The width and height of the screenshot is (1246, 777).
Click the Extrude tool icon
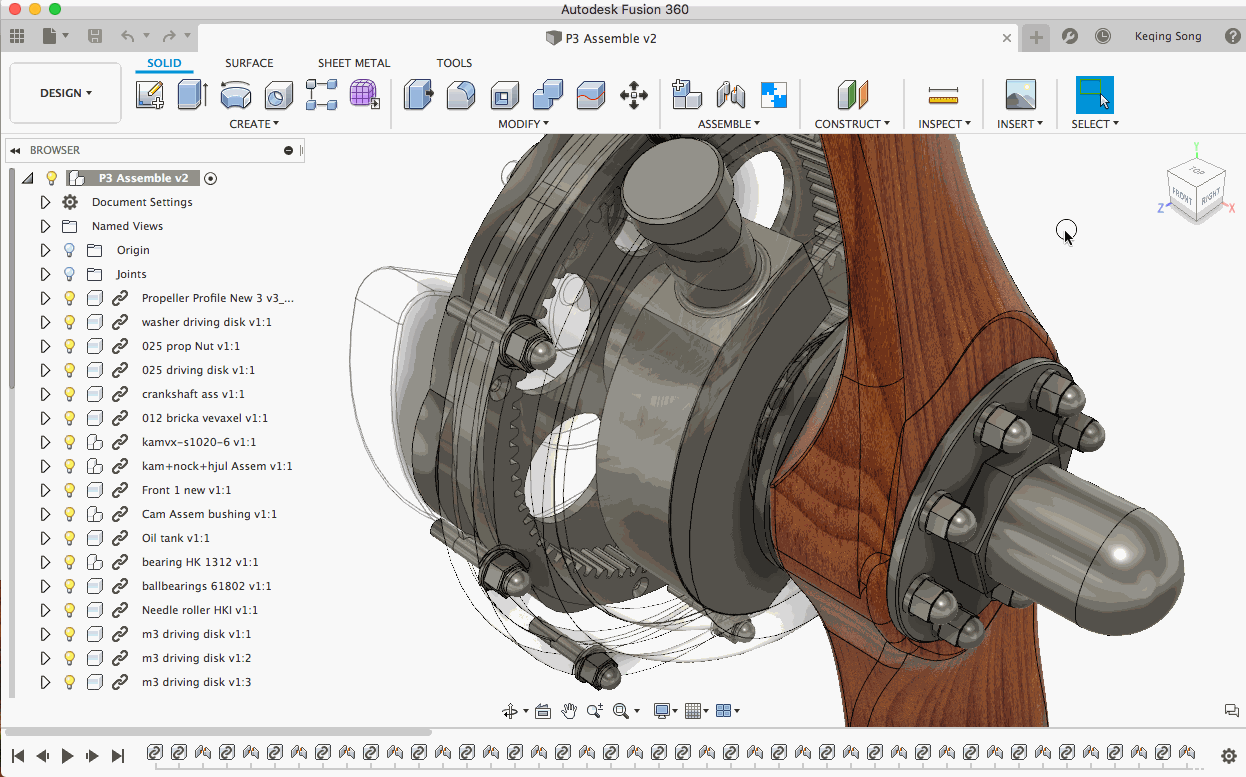tap(192, 95)
